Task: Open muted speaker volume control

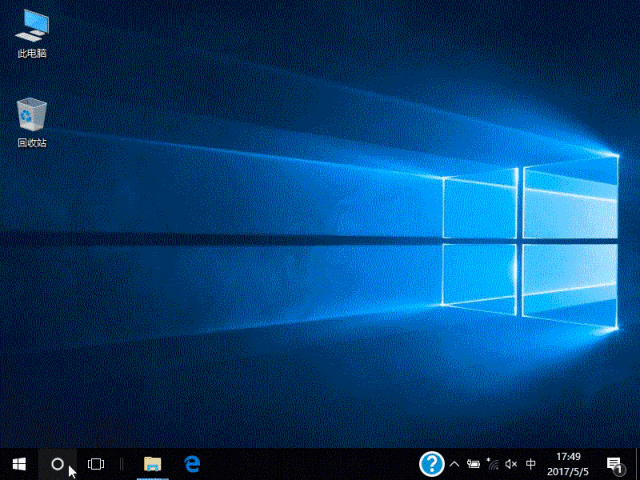Action: pyautogui.click(x=511, y=464)
